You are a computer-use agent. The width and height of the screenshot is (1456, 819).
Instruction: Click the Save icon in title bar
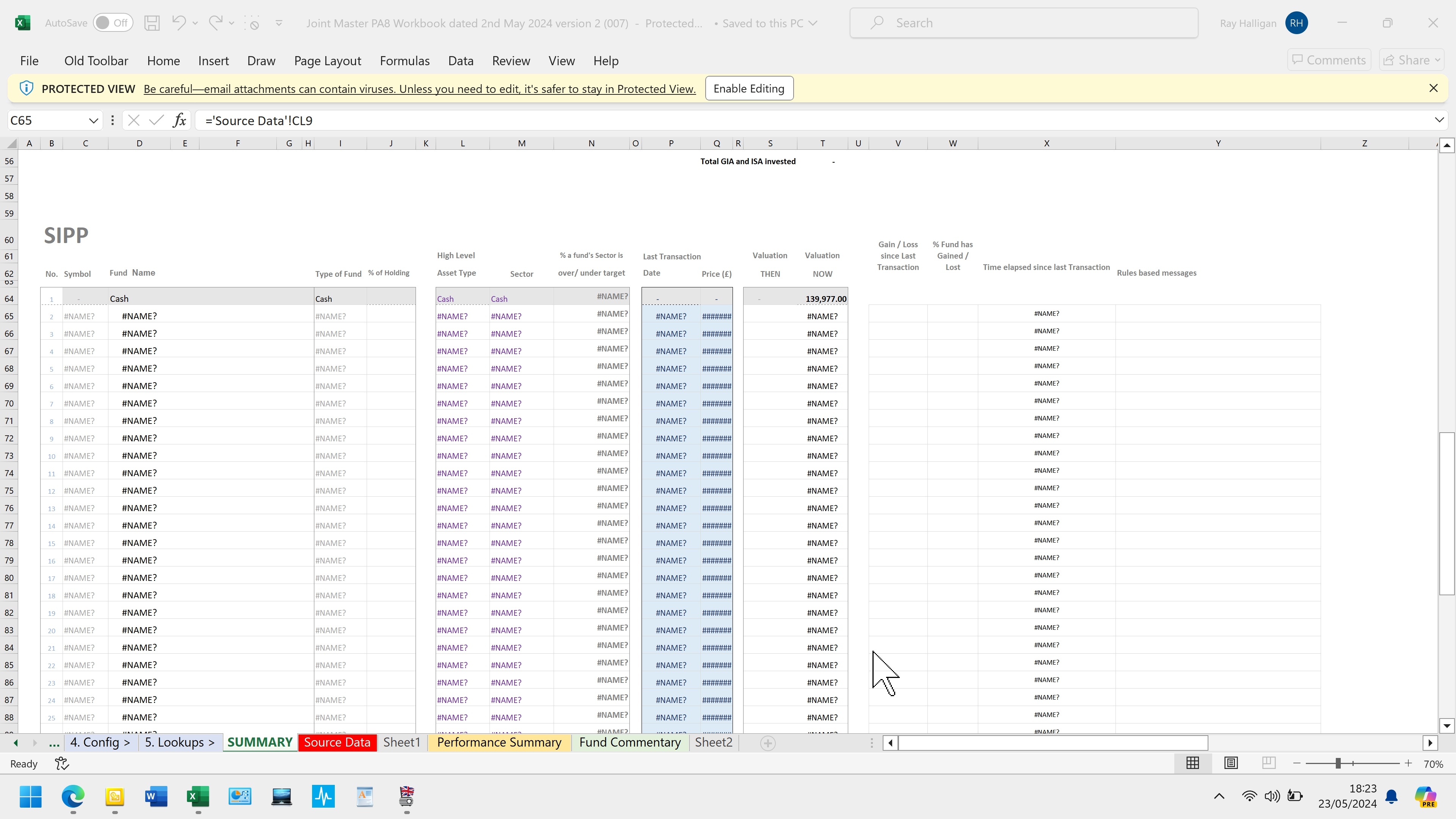pos(152,23)
